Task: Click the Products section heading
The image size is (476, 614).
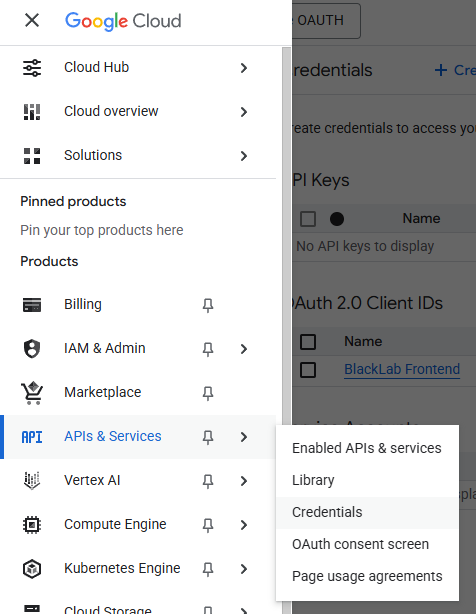Action: (49, 261)
